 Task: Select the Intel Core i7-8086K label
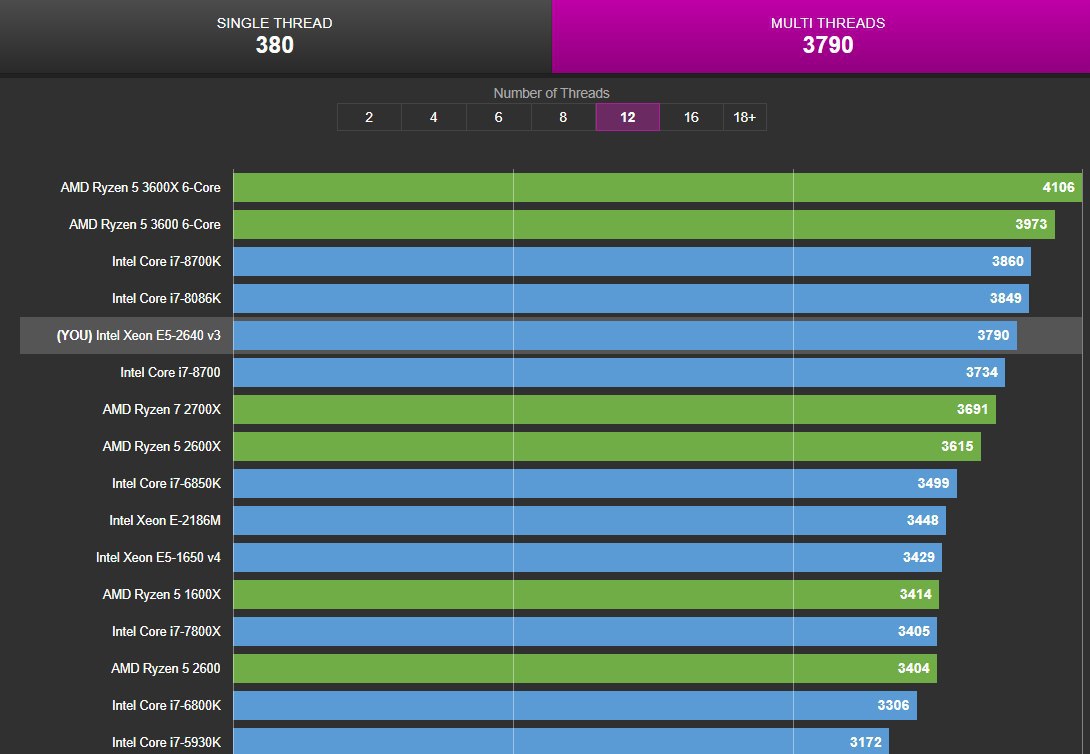coord(166,298)
